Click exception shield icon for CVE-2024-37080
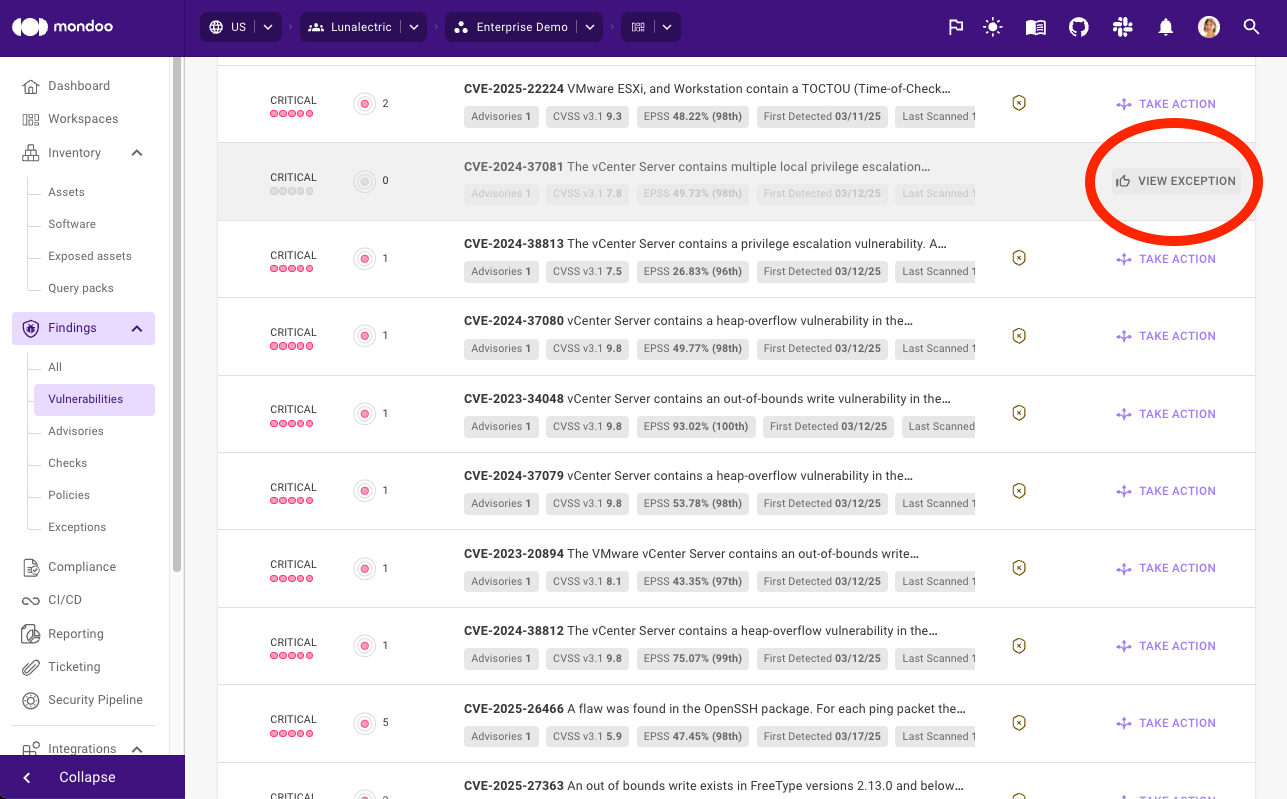Viewport: 1287px width, 799px height. click(x=1019, y=336)
